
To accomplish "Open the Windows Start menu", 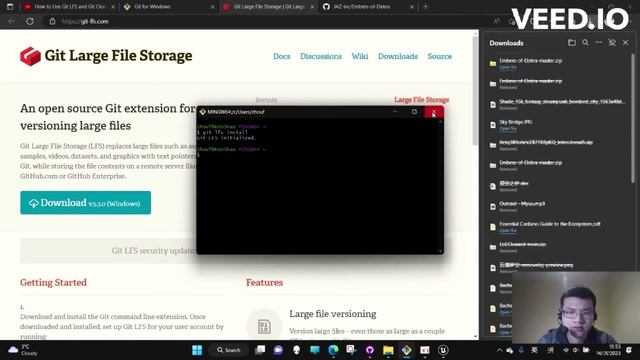I will [197, 350].
